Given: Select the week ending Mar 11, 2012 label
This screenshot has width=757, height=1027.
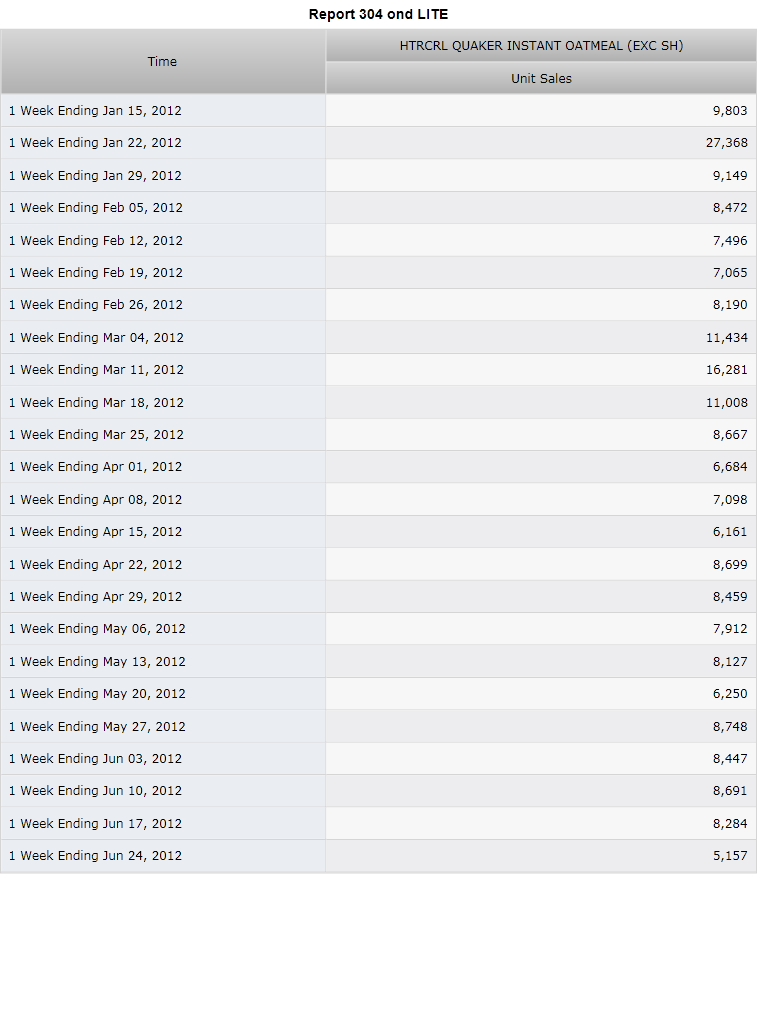Looking at the screenshot, I should pyautogui.click(x=96, y=369).
